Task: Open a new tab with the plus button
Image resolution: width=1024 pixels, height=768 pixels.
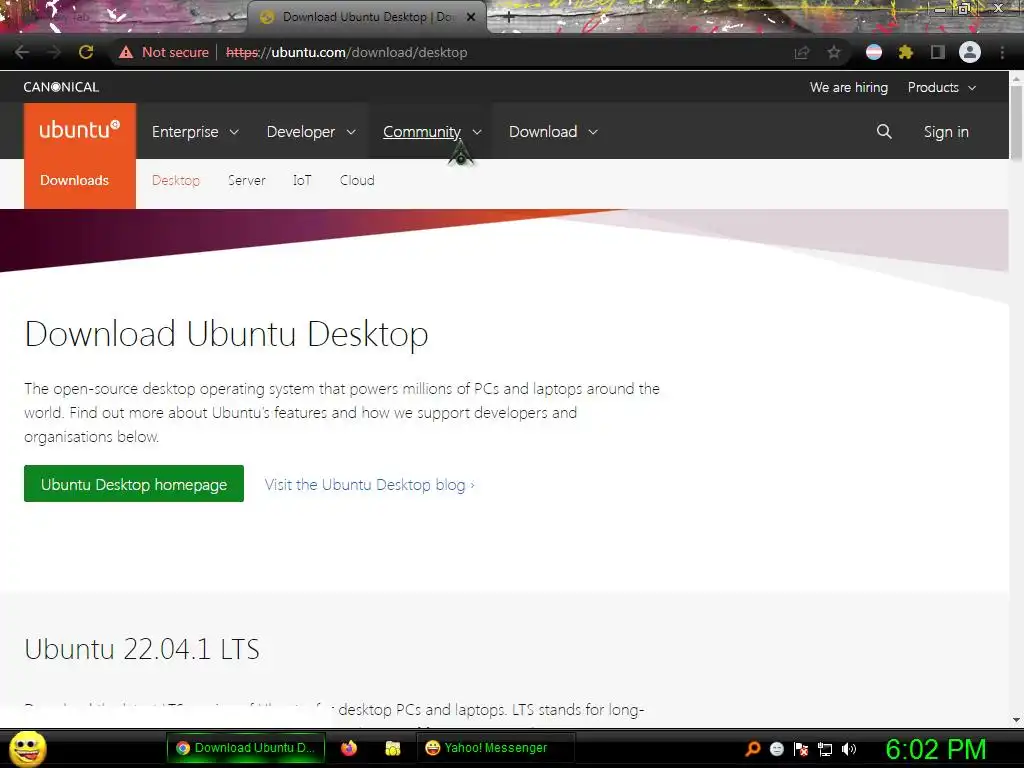Action: click(x=509, y=18)
